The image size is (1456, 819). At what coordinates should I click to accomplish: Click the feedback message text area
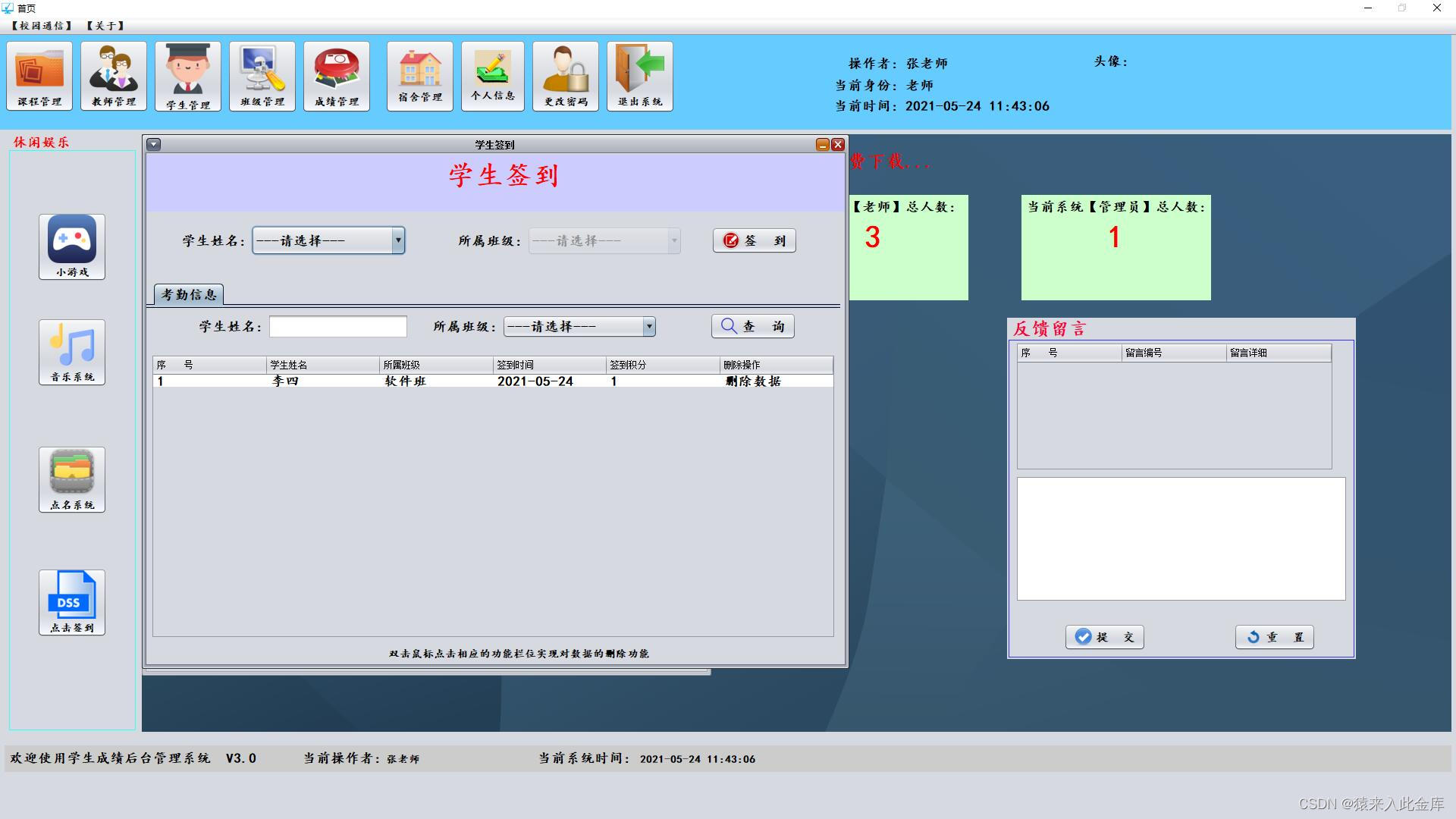pyautogui.click(x=1181, y=538)
